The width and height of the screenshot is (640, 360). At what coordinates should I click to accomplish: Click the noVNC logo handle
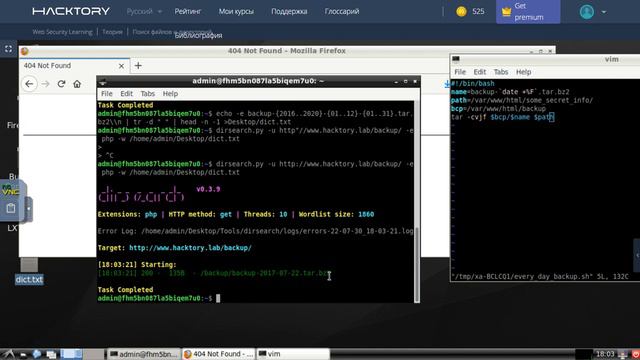tap(11, 190)
